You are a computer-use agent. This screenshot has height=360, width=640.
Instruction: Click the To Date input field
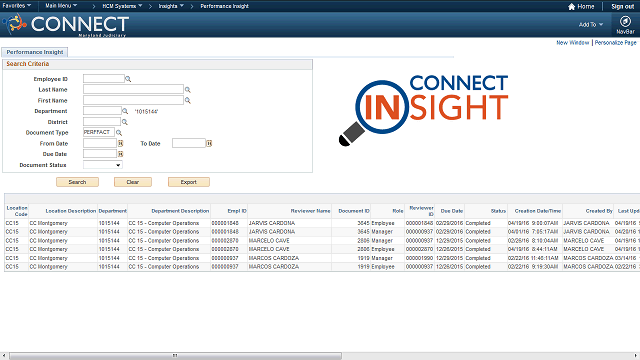click(x=189, y=143)
